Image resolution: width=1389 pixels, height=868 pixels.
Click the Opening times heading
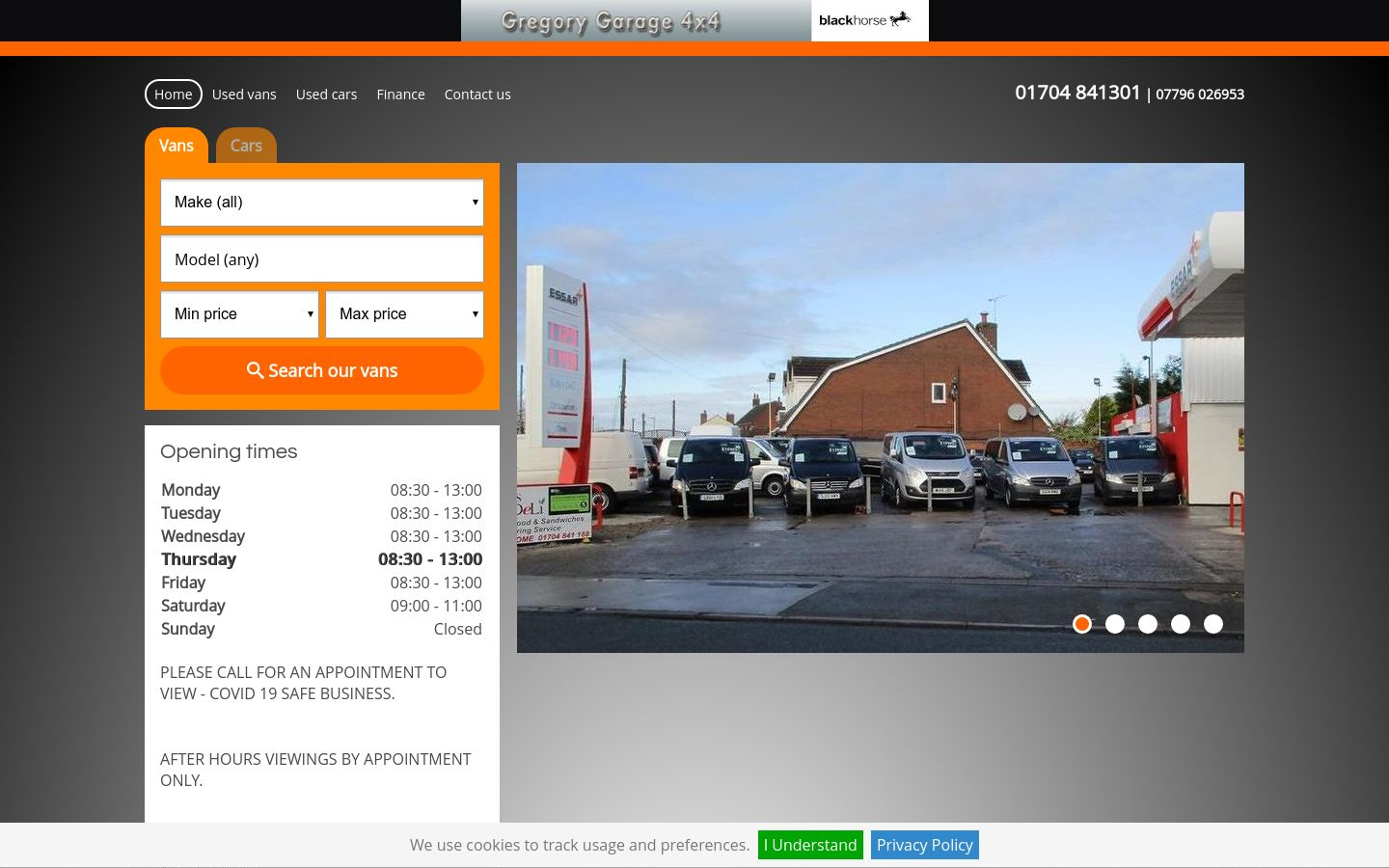(229, 451)
